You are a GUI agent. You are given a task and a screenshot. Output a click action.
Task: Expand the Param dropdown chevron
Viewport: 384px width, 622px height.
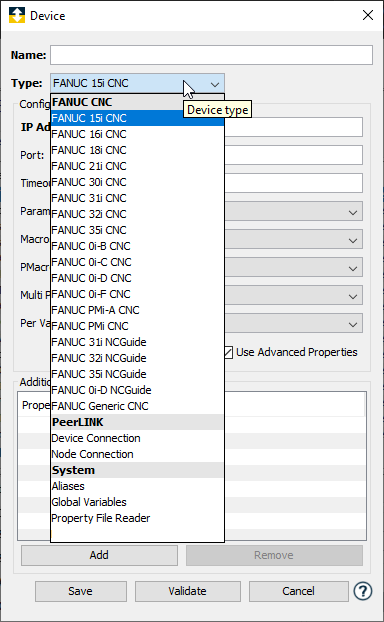(353, 213)
